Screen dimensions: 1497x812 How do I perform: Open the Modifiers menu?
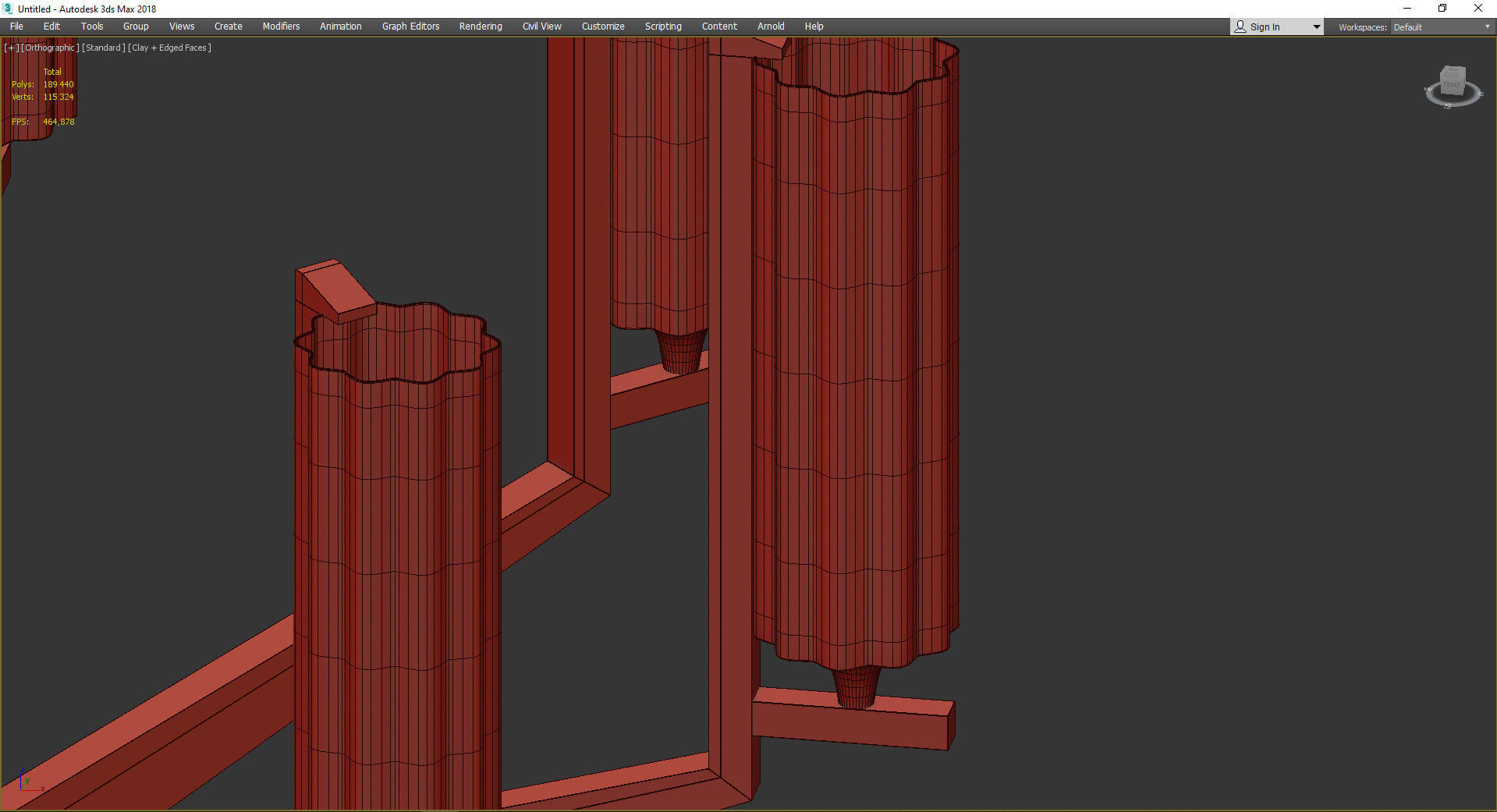(281, 27)
